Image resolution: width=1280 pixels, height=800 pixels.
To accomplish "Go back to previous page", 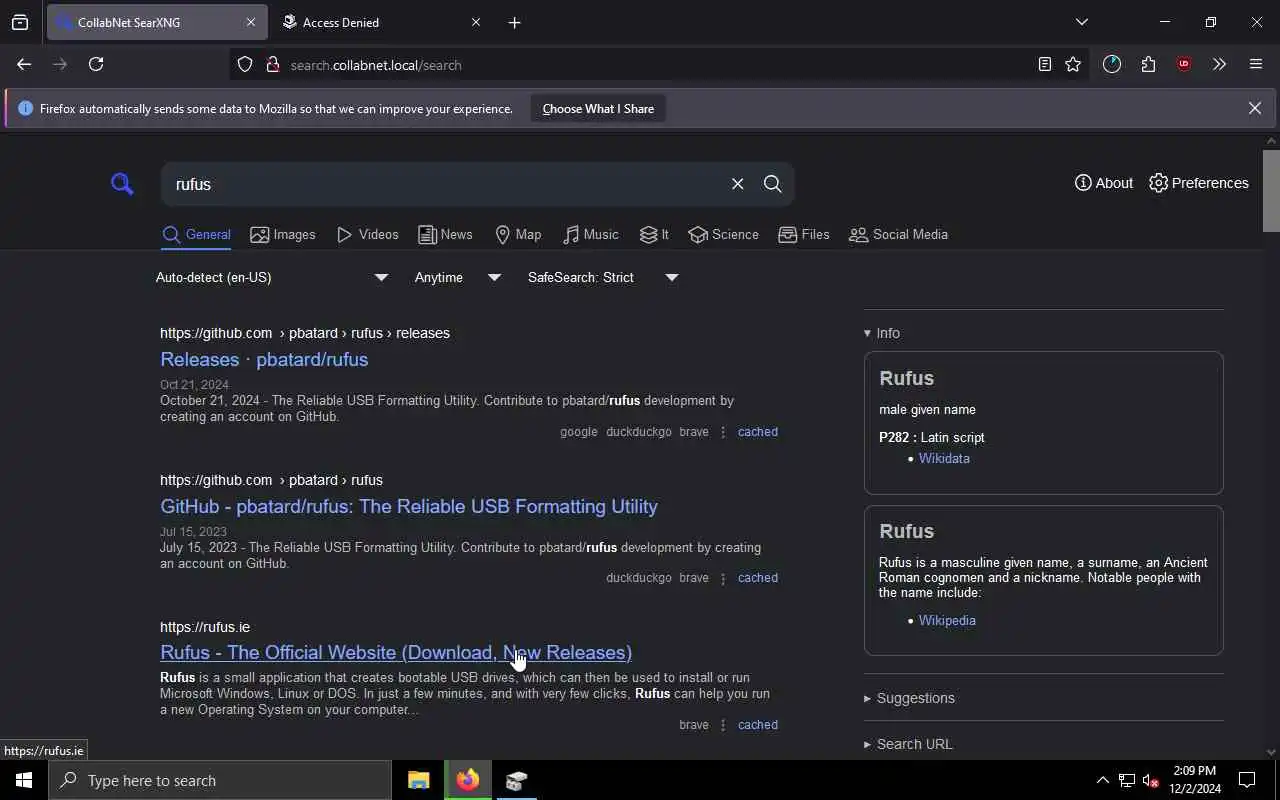I will (24, 64).
